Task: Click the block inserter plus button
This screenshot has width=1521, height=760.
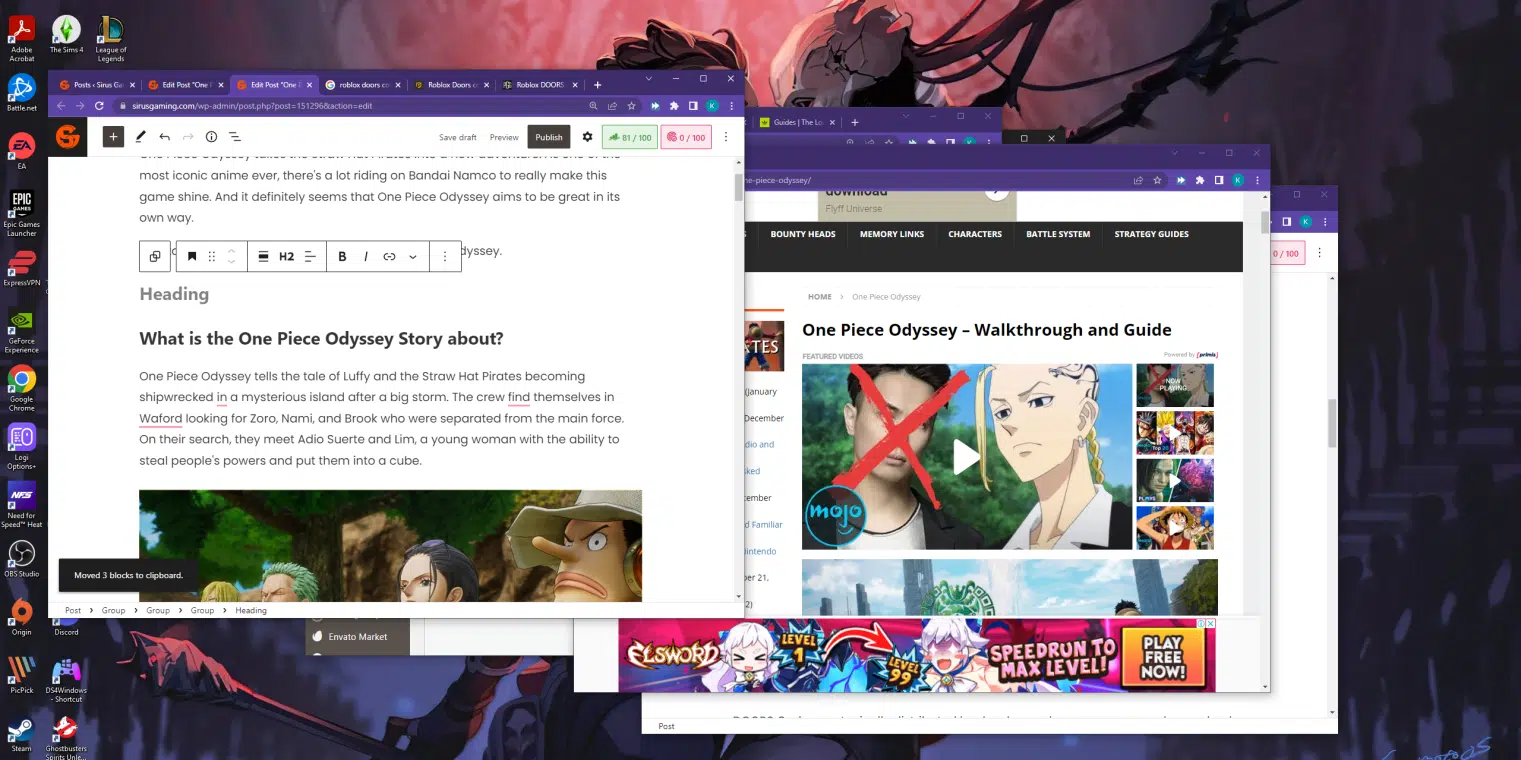Action: 113,137
